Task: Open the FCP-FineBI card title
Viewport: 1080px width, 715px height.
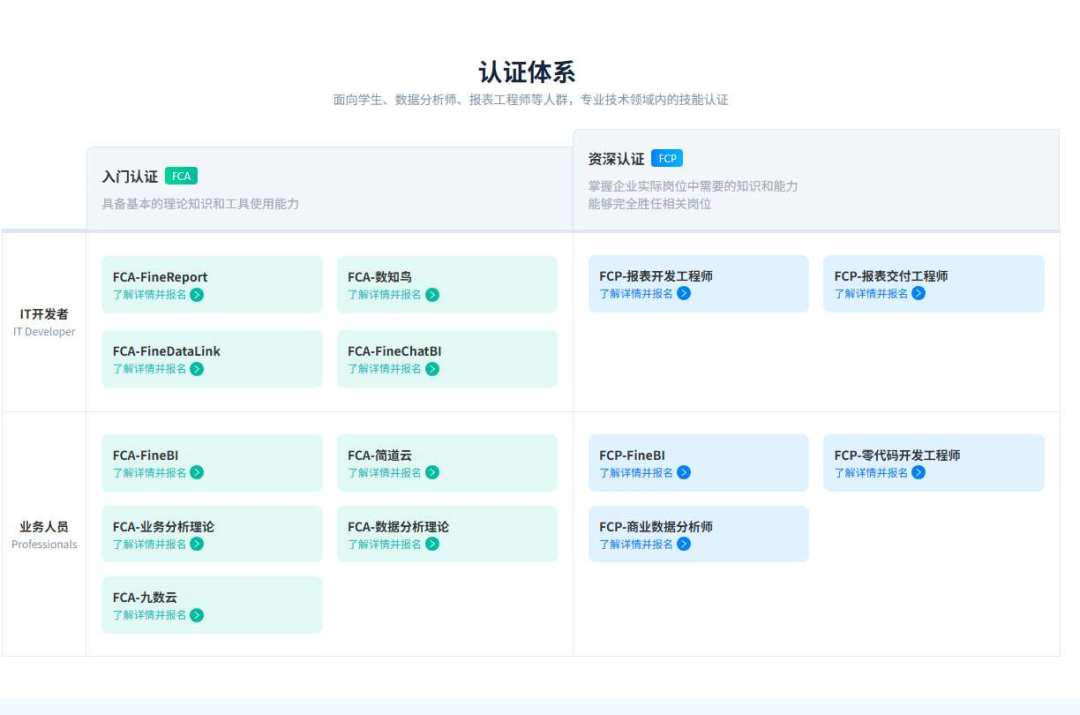Action: click(x=632, y=455)
